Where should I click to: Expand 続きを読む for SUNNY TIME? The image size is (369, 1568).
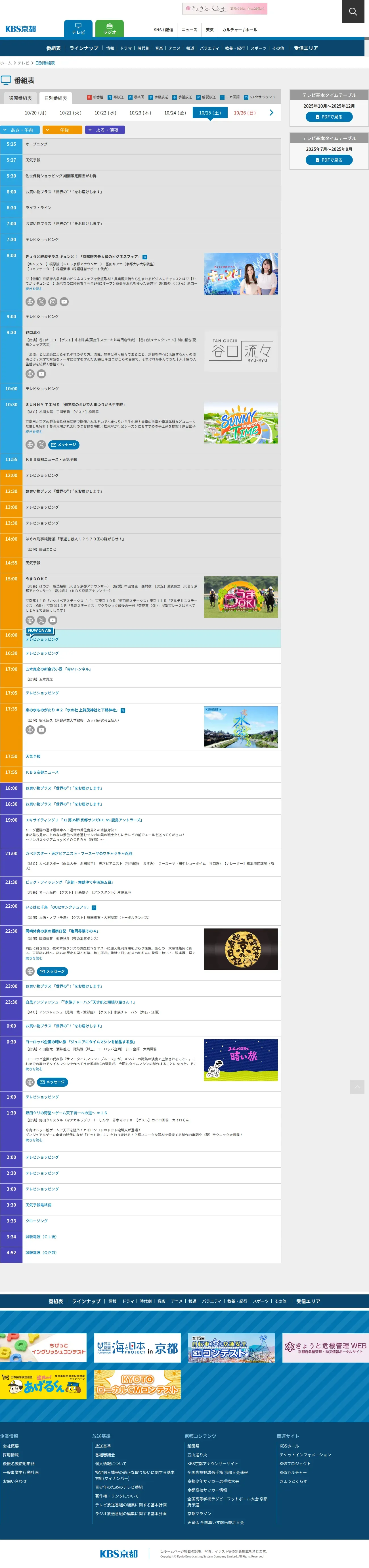[34, 432]
